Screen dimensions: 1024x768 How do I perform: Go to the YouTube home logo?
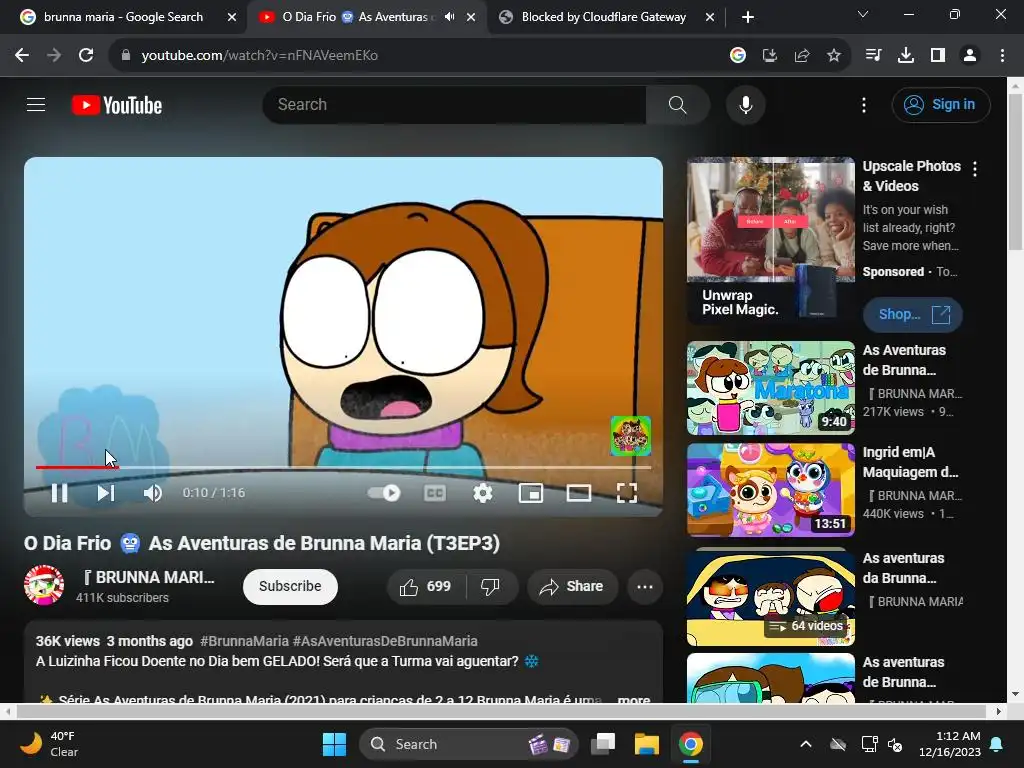pyautogui.click(x=117, y=105)
